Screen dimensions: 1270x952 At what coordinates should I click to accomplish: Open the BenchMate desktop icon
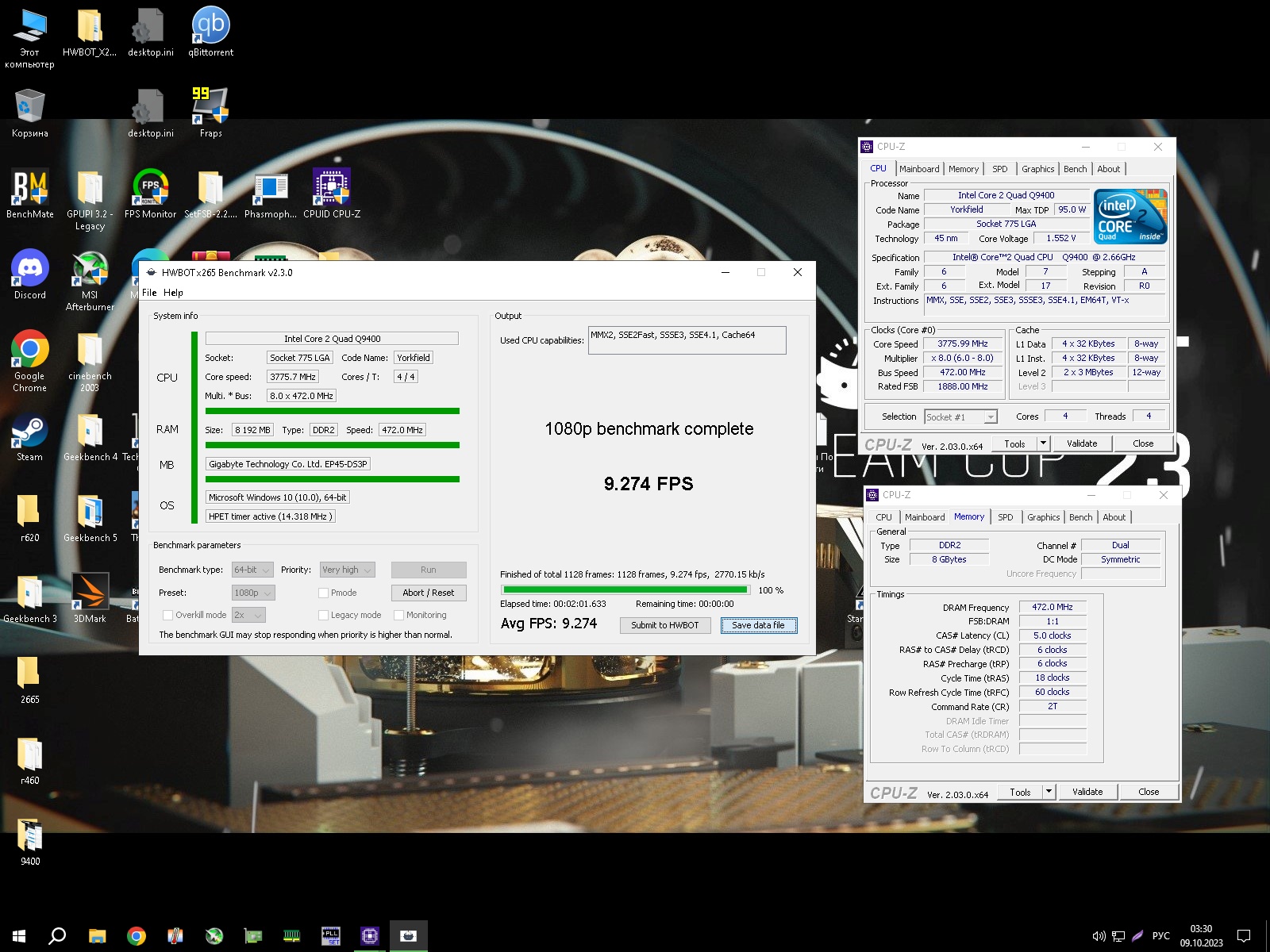[30, 194]
